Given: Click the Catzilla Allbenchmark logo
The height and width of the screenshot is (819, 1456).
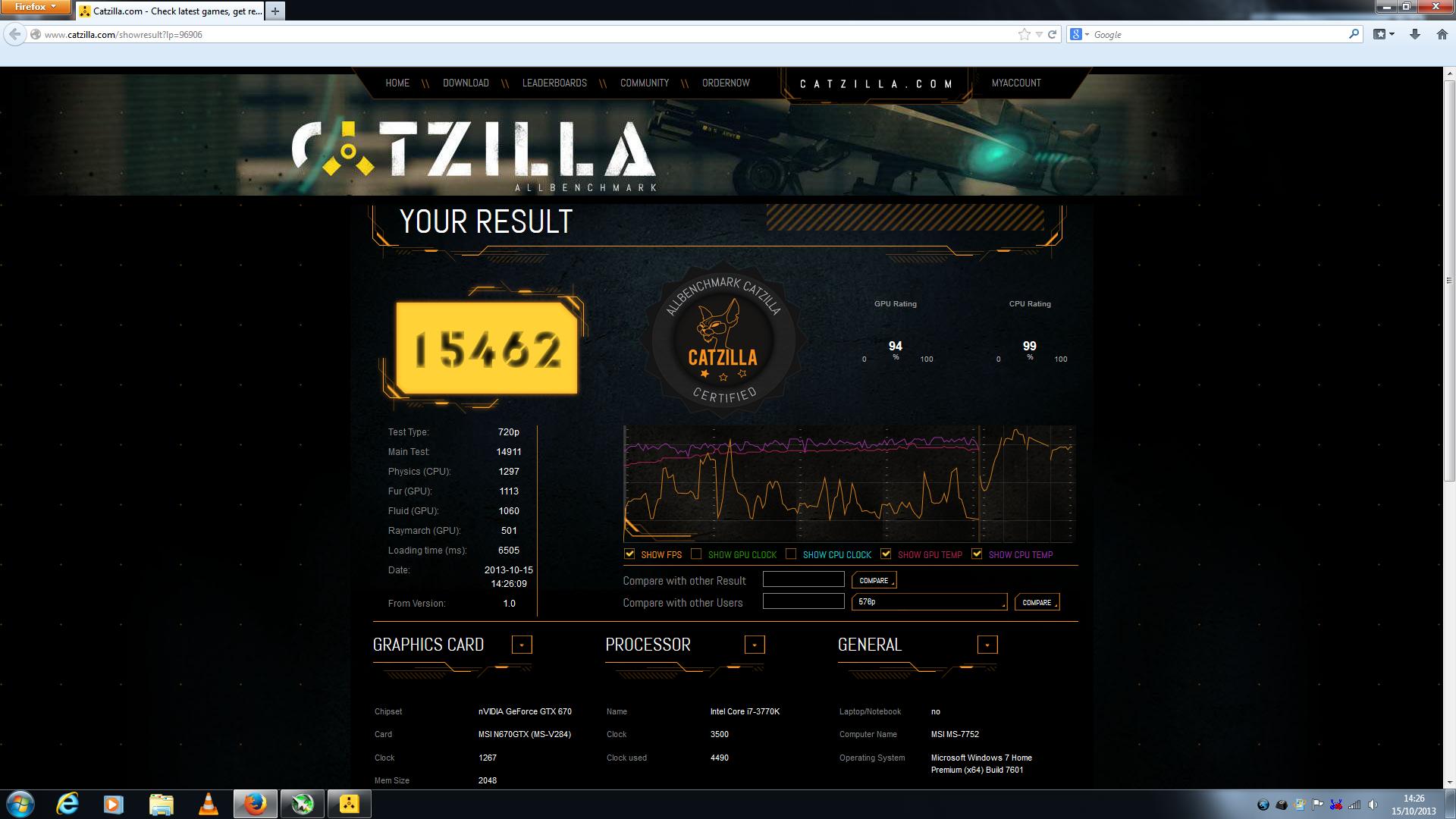Looking at the screenshot, I should (474, 155).
